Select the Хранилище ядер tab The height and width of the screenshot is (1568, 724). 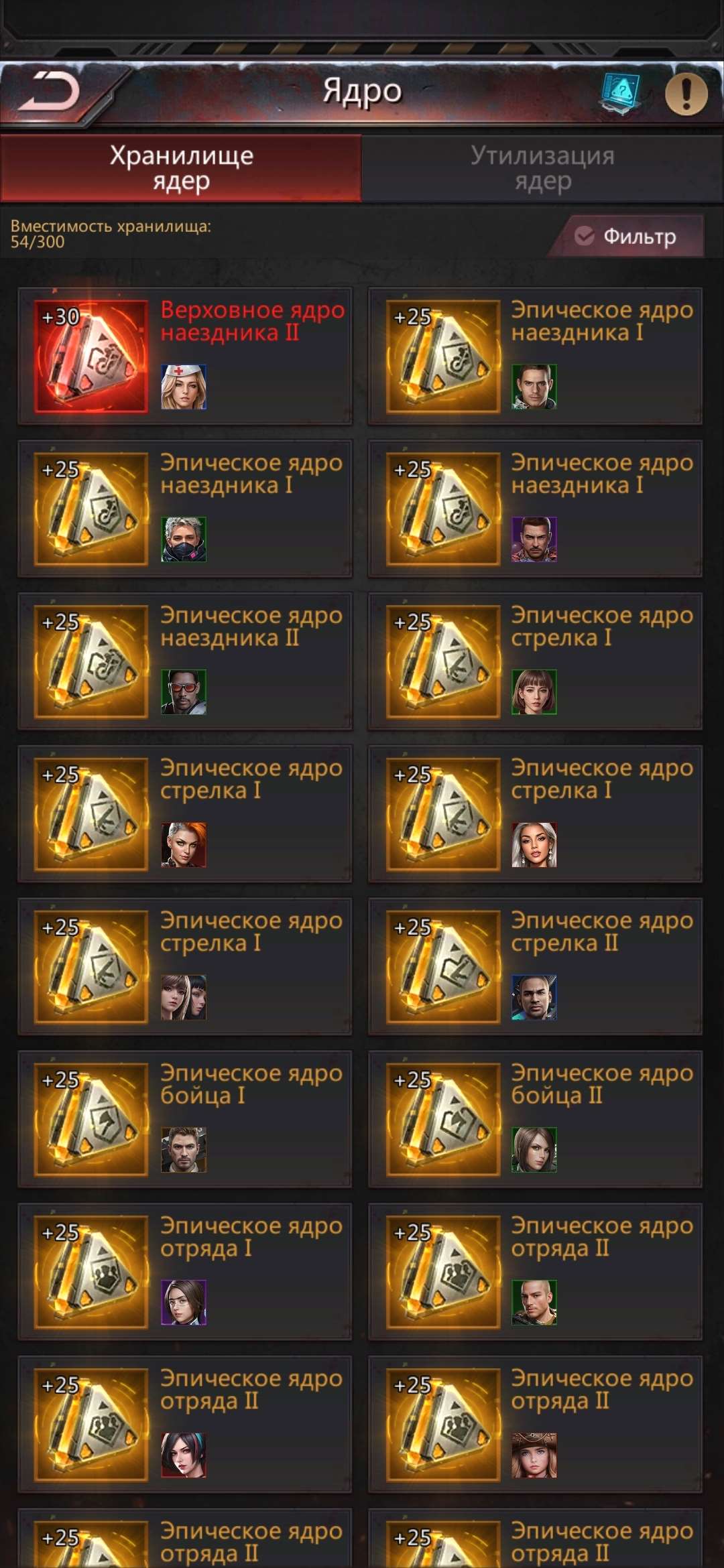click(181, 168)
